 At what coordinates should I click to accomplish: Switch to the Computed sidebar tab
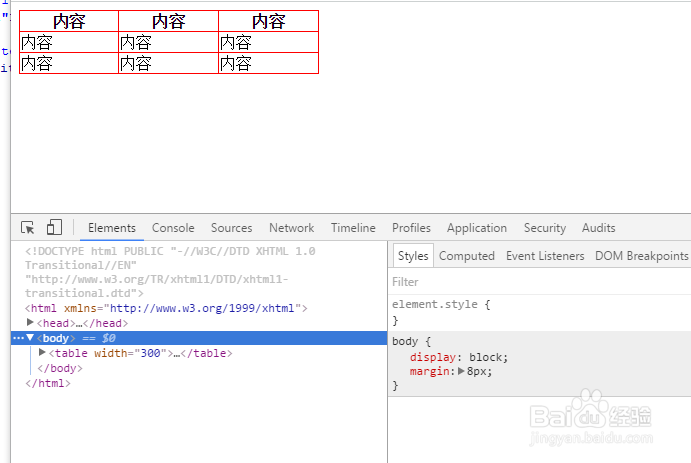click(x=466, y=256)
